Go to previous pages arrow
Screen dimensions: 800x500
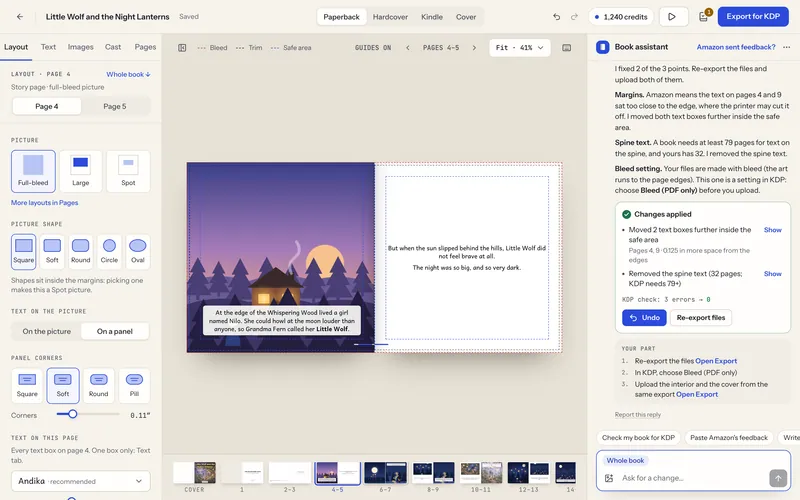pyautogui.click(x=408, y=48)
